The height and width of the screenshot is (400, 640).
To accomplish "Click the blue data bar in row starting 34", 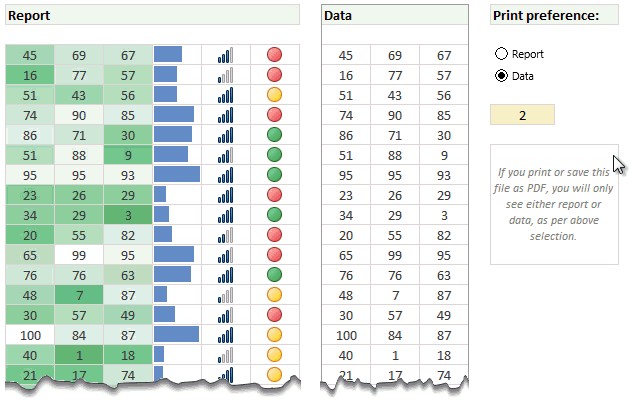I will pos(161,214).
